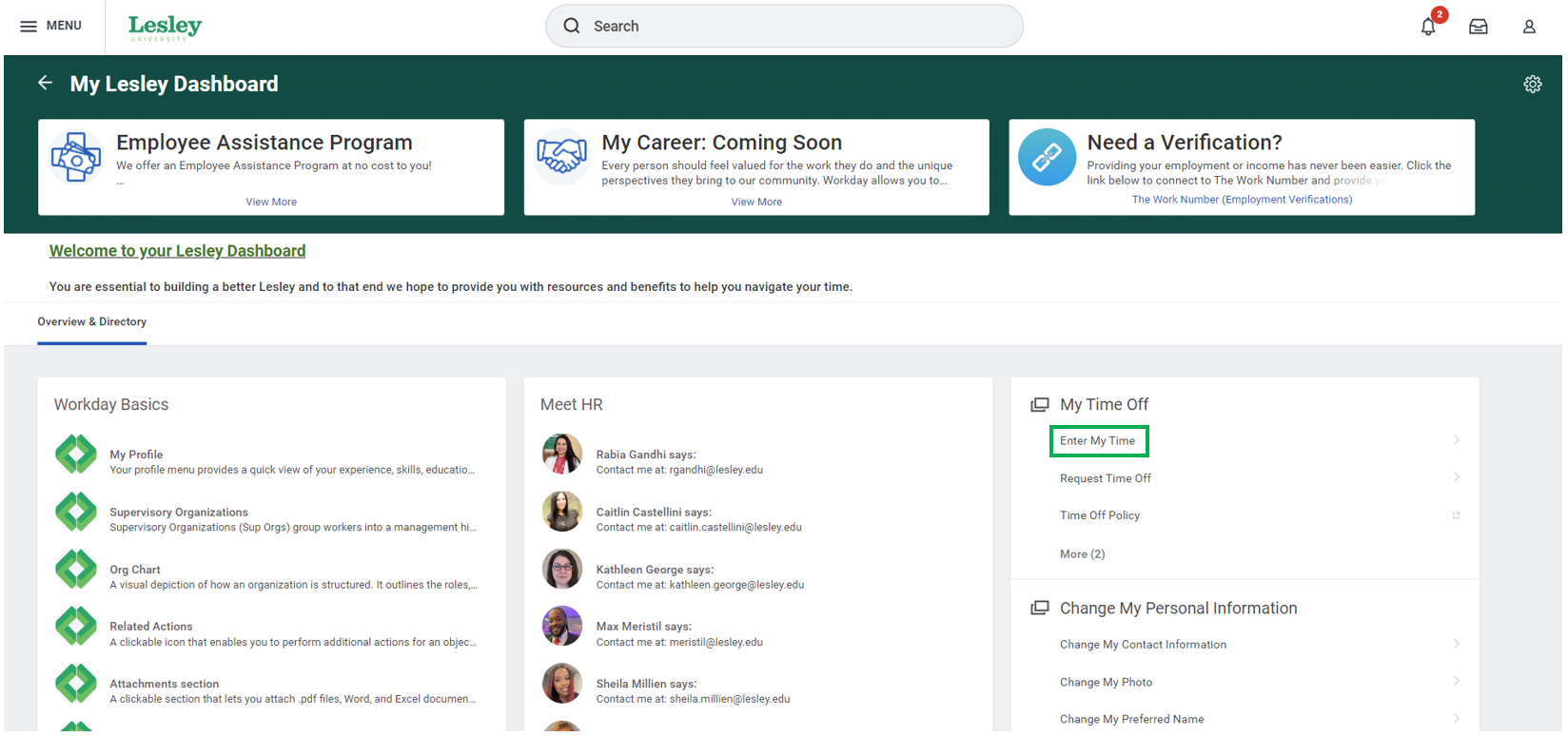Viewport: 1568px width, 736px height.
Task: Click View More under Employee Assistance Program
Action: 271,202
